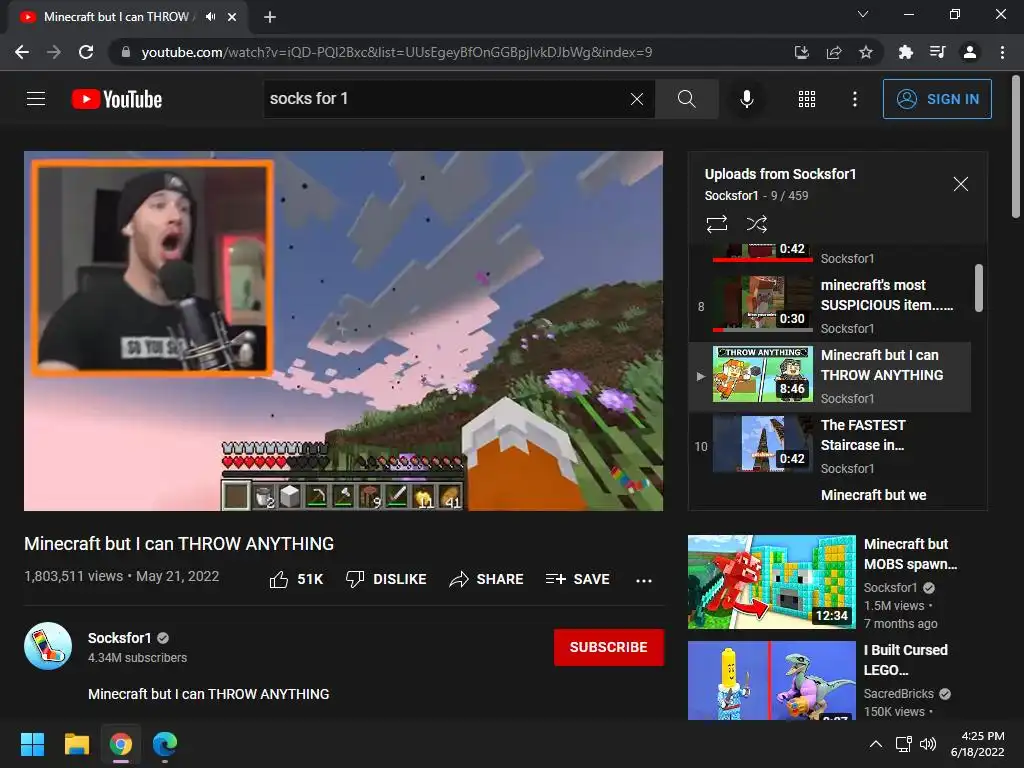Image resolution: width=1024 pixels, height=768 pixels.
Task: Open the network tray icon
Action: [x=903, y=744]
